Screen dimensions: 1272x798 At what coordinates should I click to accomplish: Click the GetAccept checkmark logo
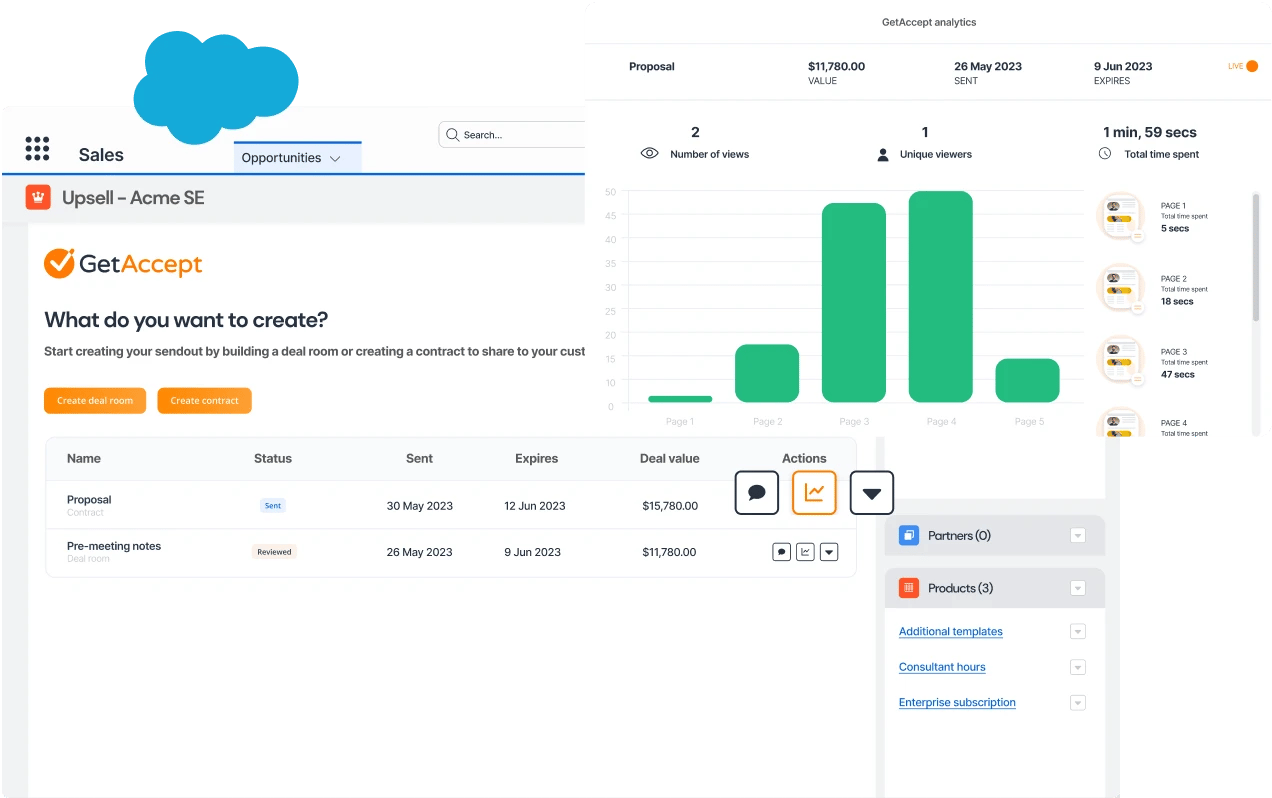coord(60,263)
